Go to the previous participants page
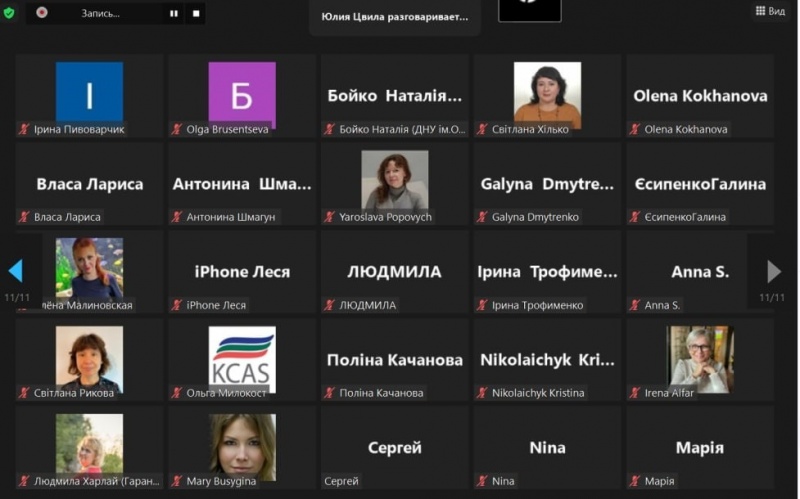The width and height of the screenshot is (800, 499). click(16, 270)
